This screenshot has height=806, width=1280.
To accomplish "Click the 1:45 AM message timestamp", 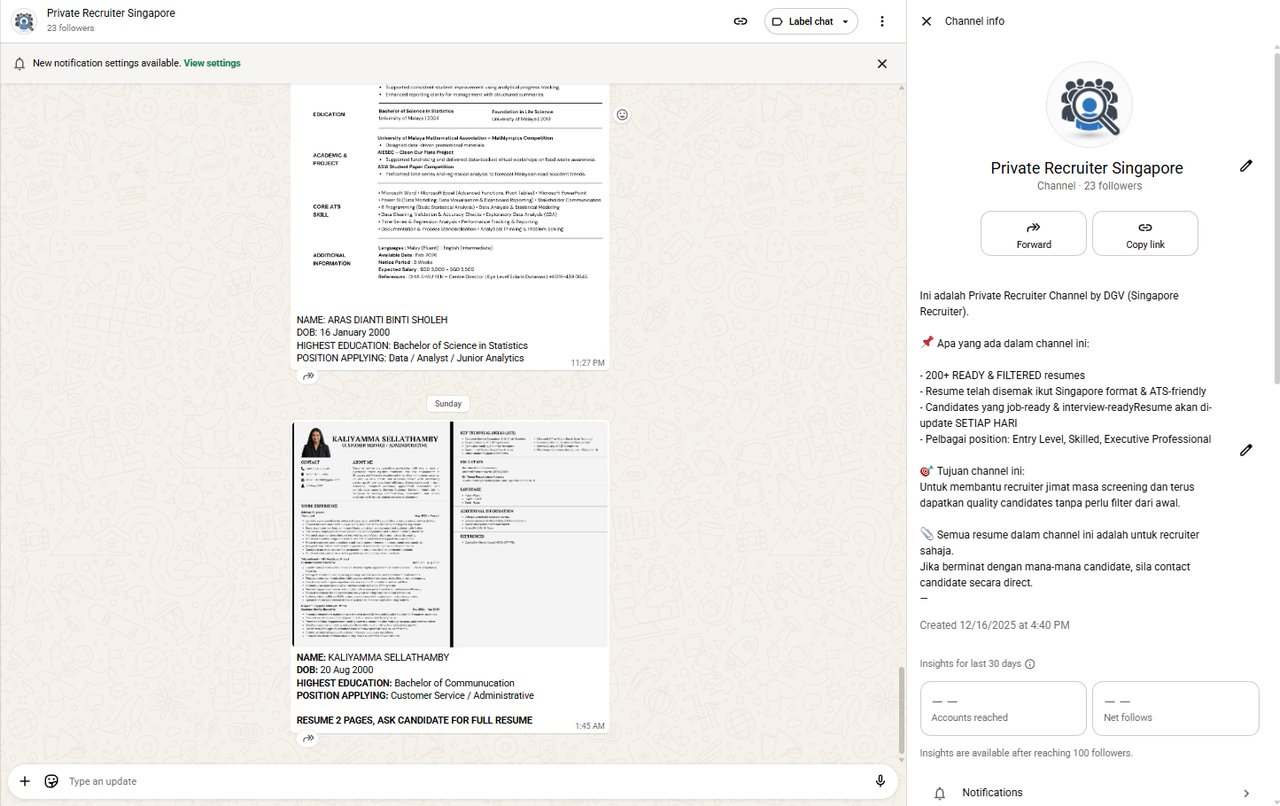I will coord(590,726).
